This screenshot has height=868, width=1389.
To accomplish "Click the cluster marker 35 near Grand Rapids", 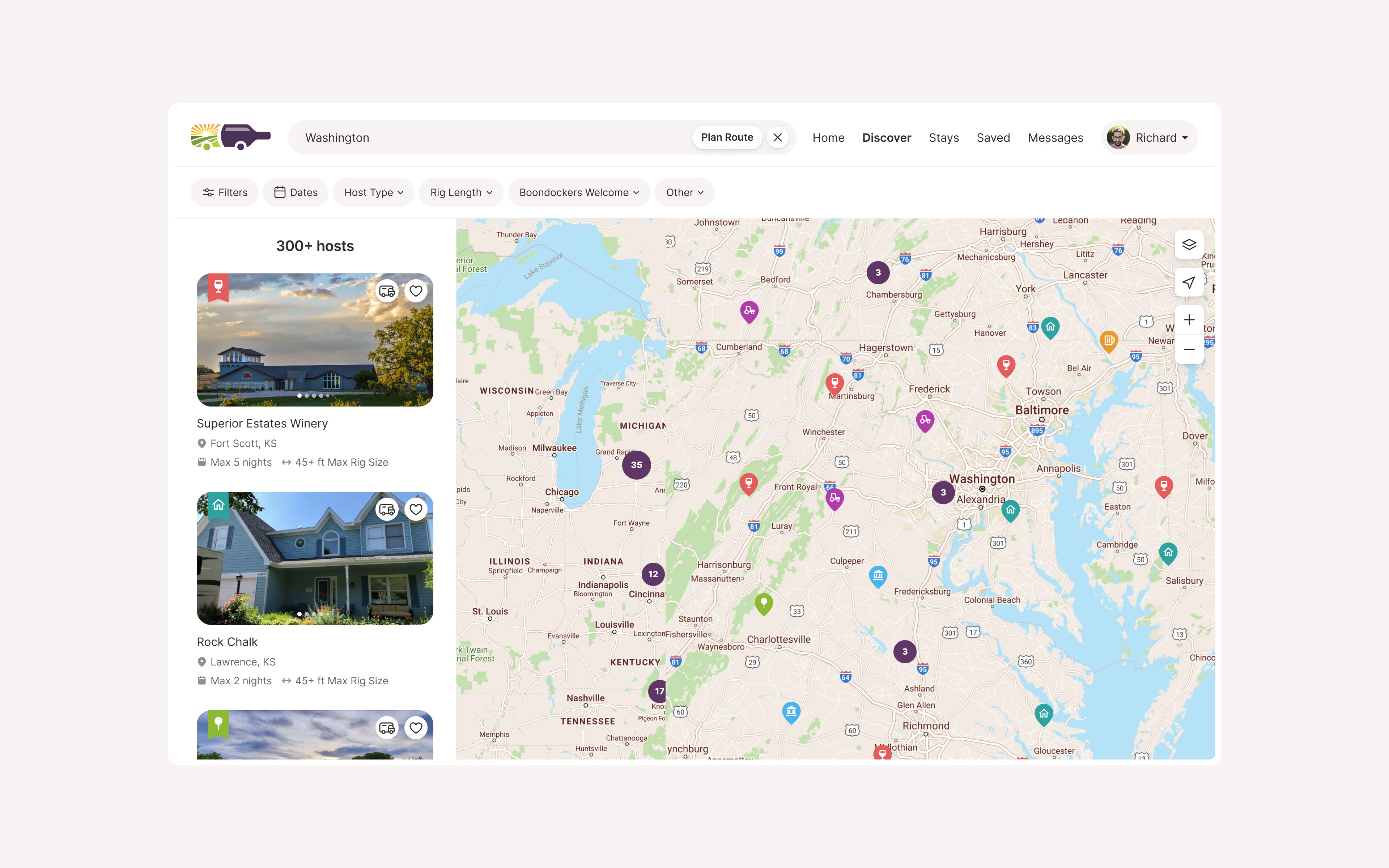I will (x=636, y=465).
